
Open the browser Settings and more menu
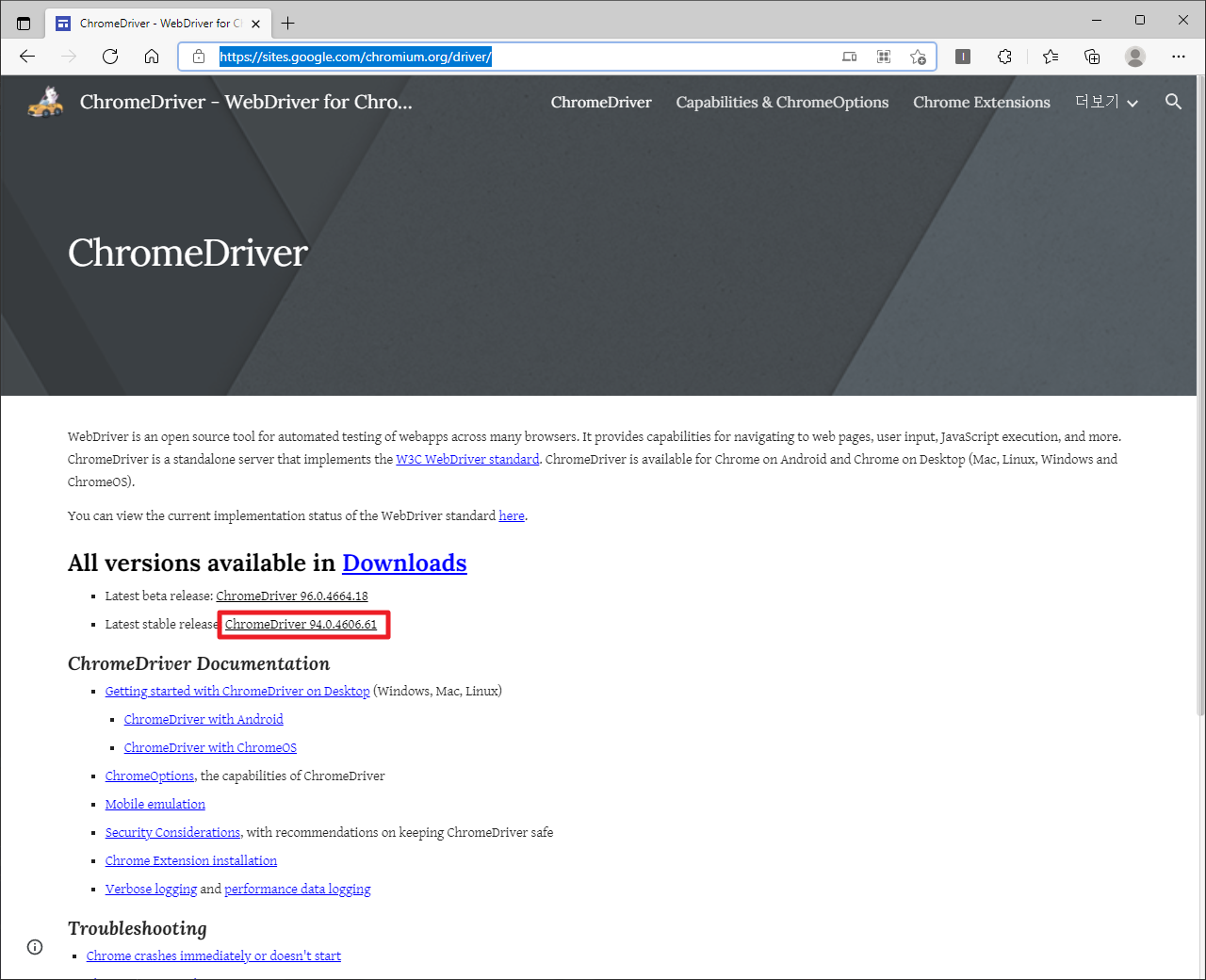[x=1179, y=57]
